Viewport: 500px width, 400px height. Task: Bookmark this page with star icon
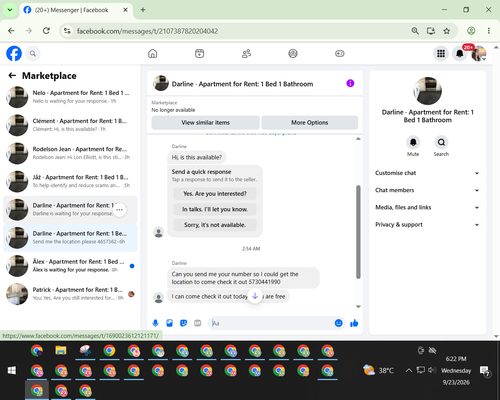(447, 31)
